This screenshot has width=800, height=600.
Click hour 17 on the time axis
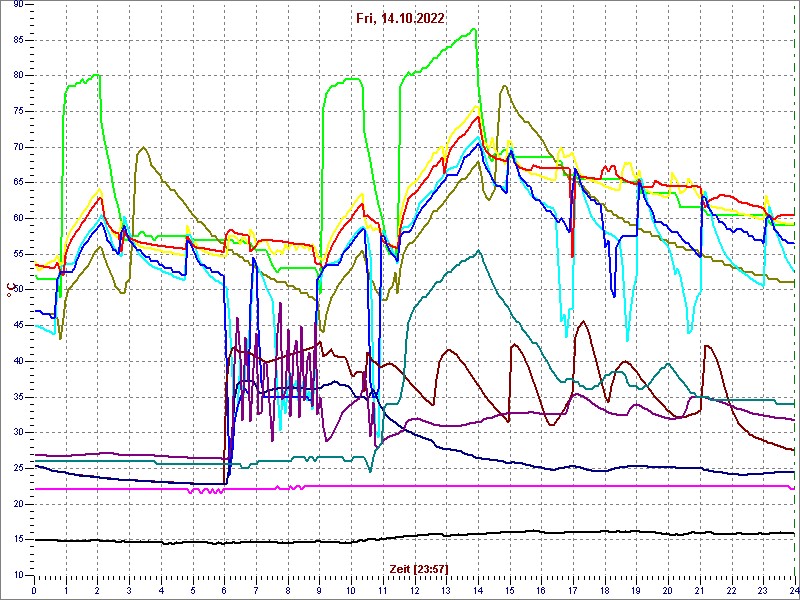coord(573,590)
